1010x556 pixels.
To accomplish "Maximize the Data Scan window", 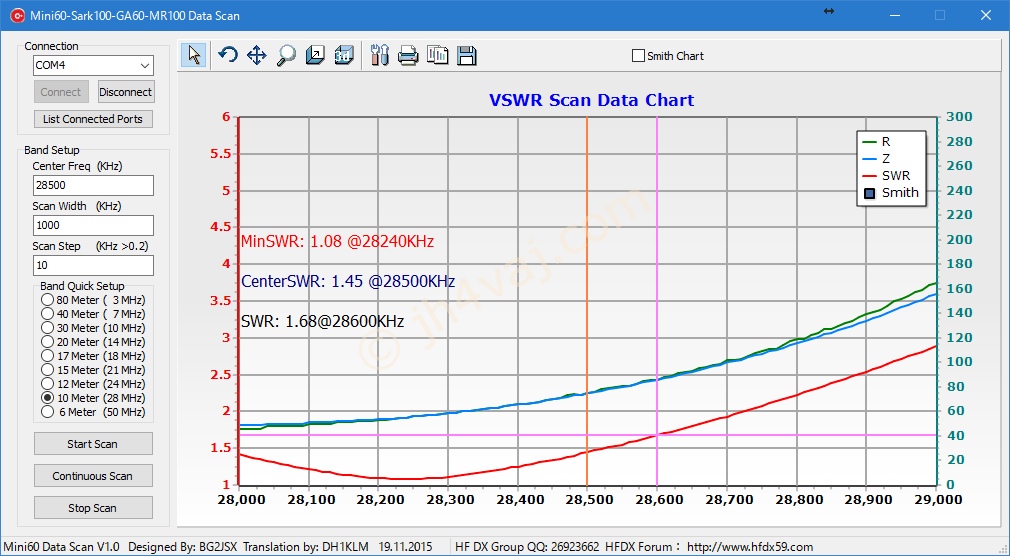I will coord(940,15).
